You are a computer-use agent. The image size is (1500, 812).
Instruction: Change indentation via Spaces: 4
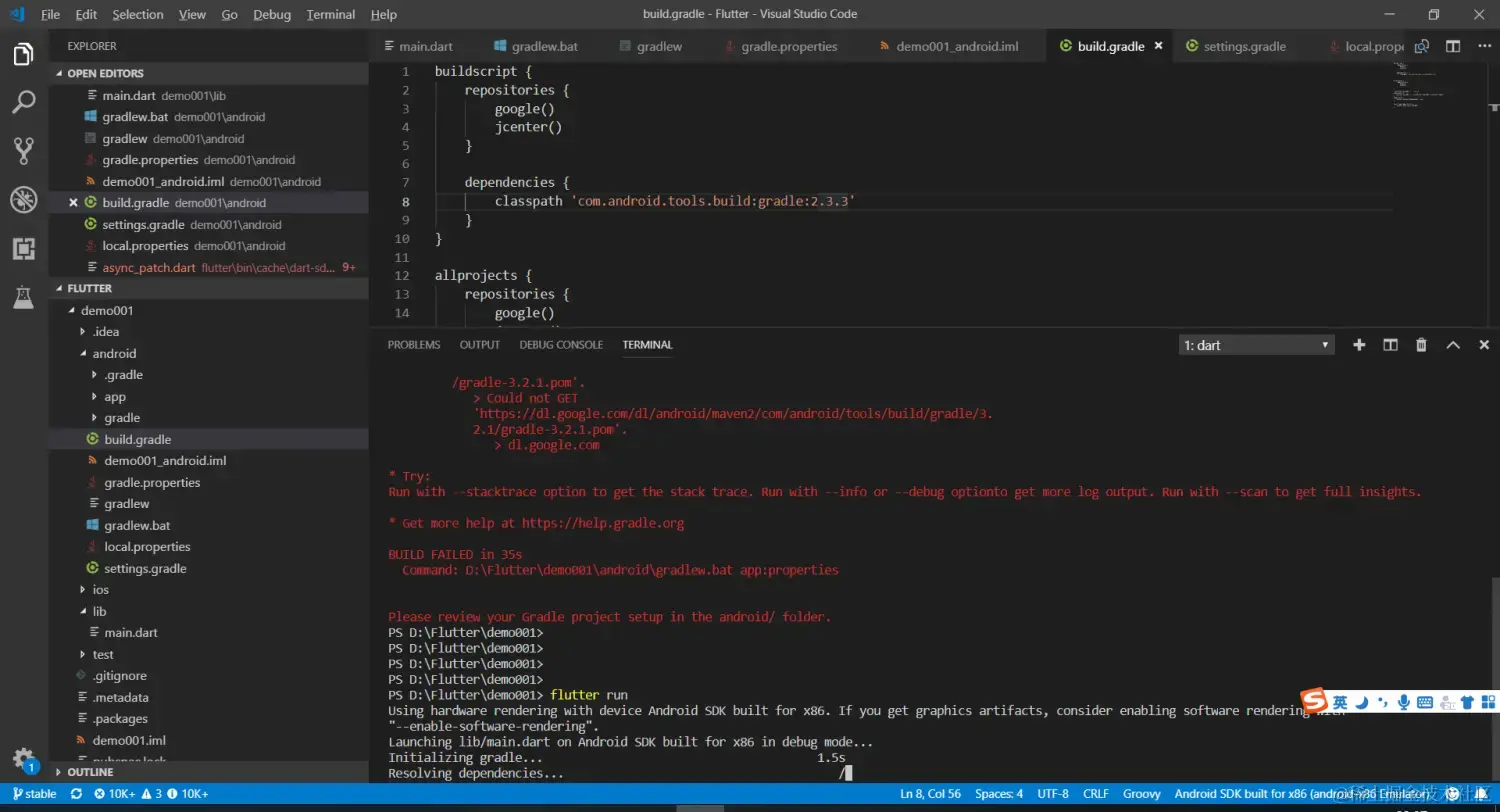(x=999, y=794)
